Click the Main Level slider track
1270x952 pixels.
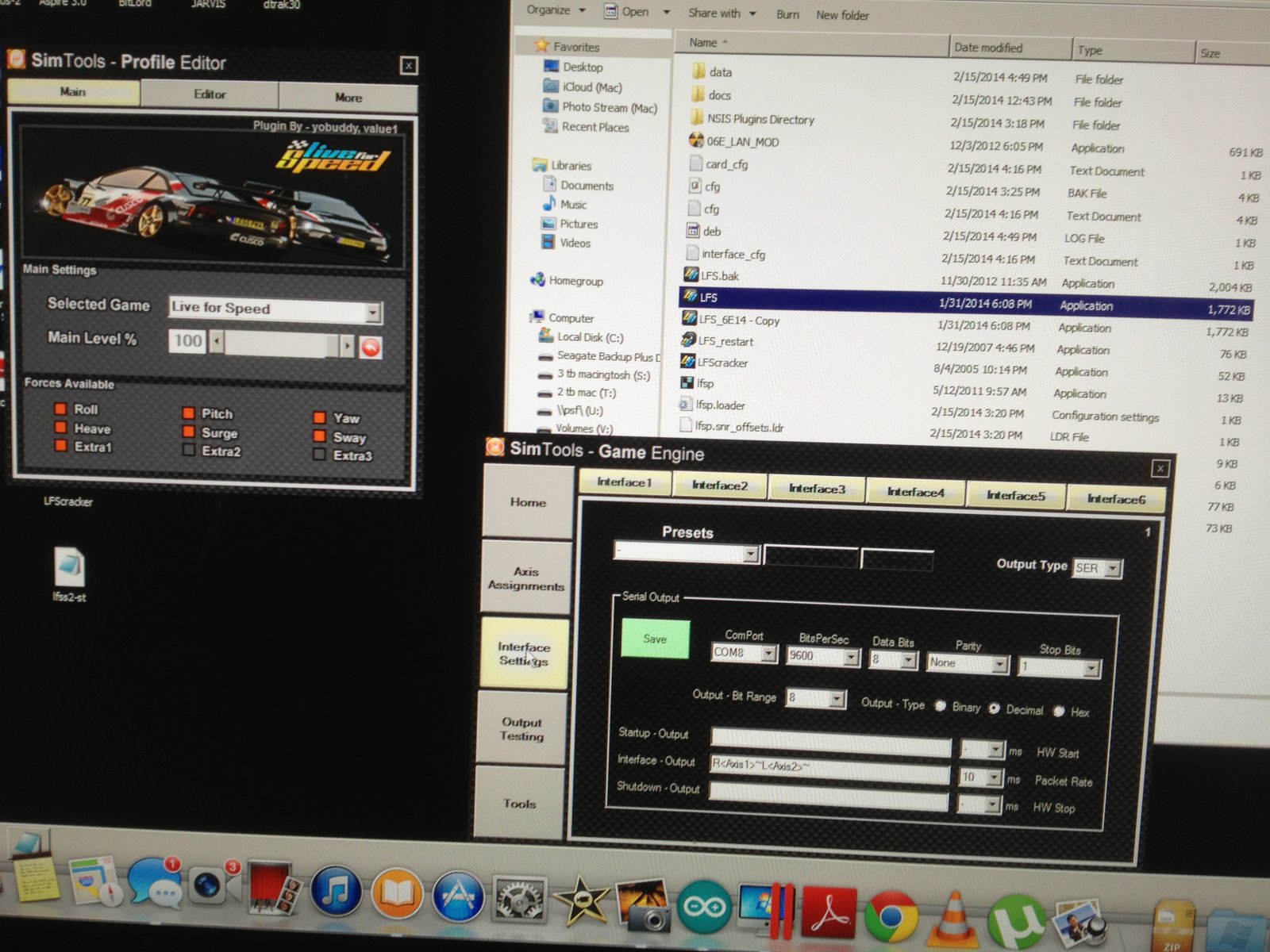click(x=282, y=344)
